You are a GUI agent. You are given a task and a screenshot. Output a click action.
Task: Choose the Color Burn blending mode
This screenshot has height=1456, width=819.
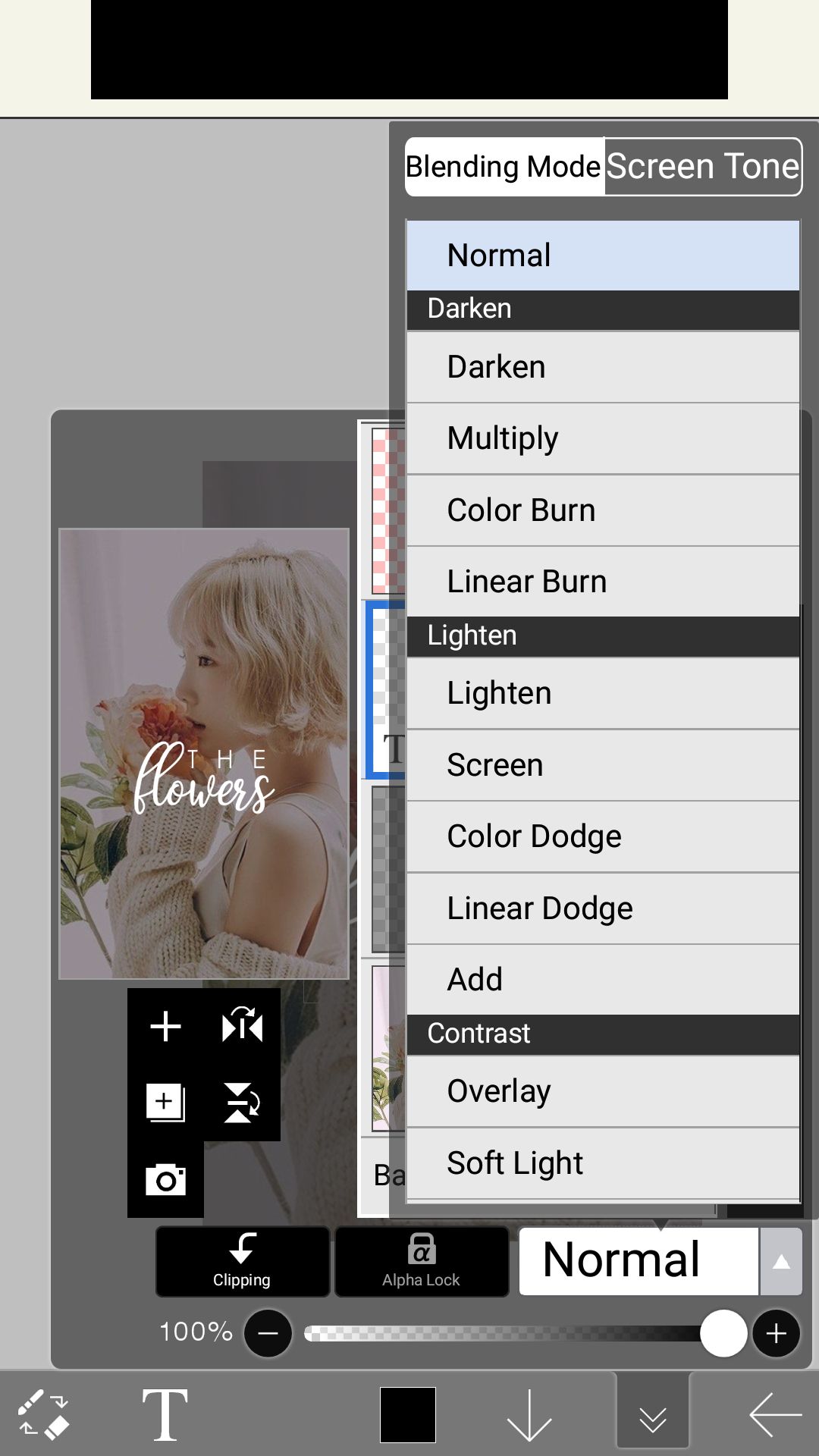(x=603, y=510)
